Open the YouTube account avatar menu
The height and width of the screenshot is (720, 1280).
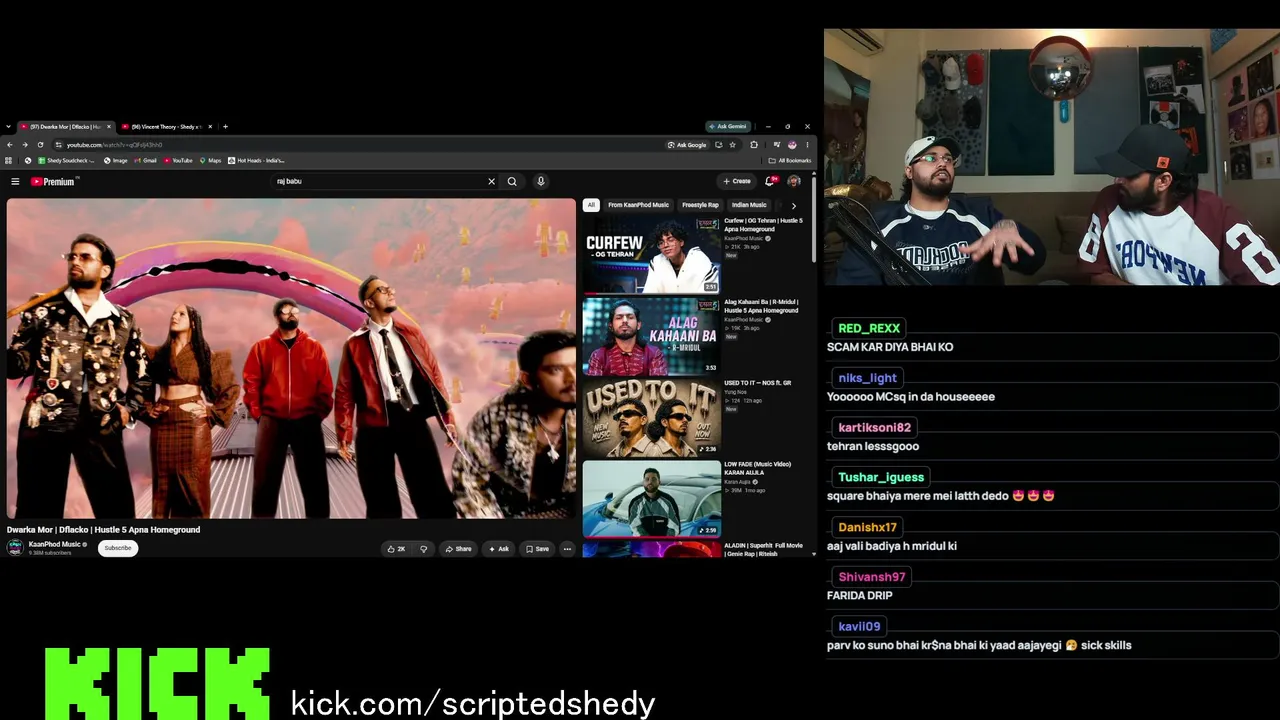coord(794,181)
